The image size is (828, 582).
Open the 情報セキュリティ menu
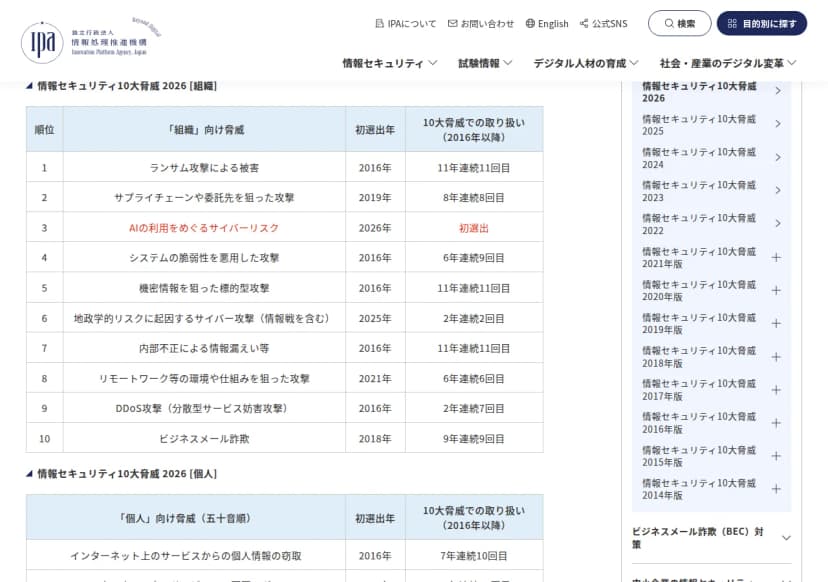pos(390,63)
